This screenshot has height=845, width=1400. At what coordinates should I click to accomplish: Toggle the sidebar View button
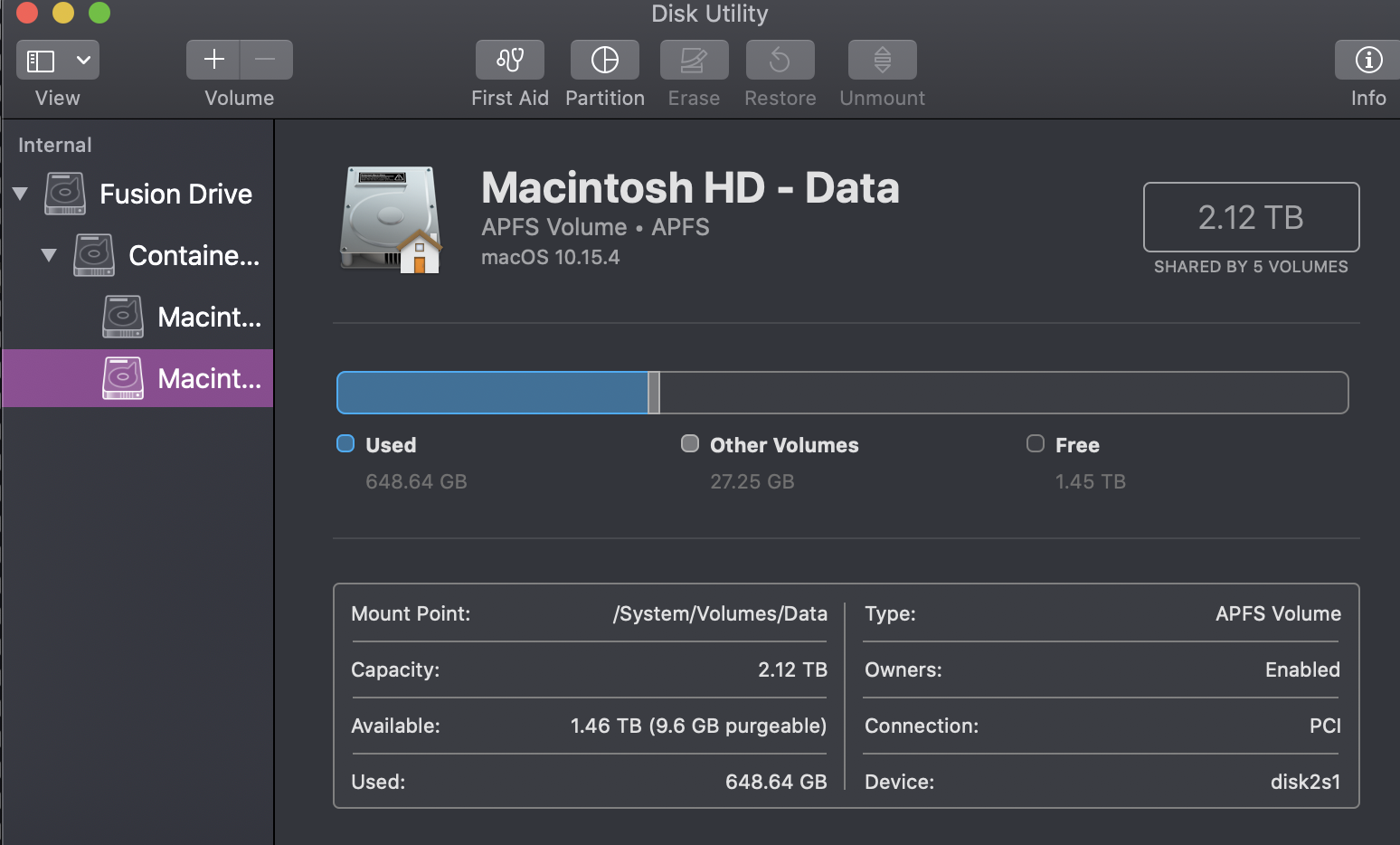point(41,61)
